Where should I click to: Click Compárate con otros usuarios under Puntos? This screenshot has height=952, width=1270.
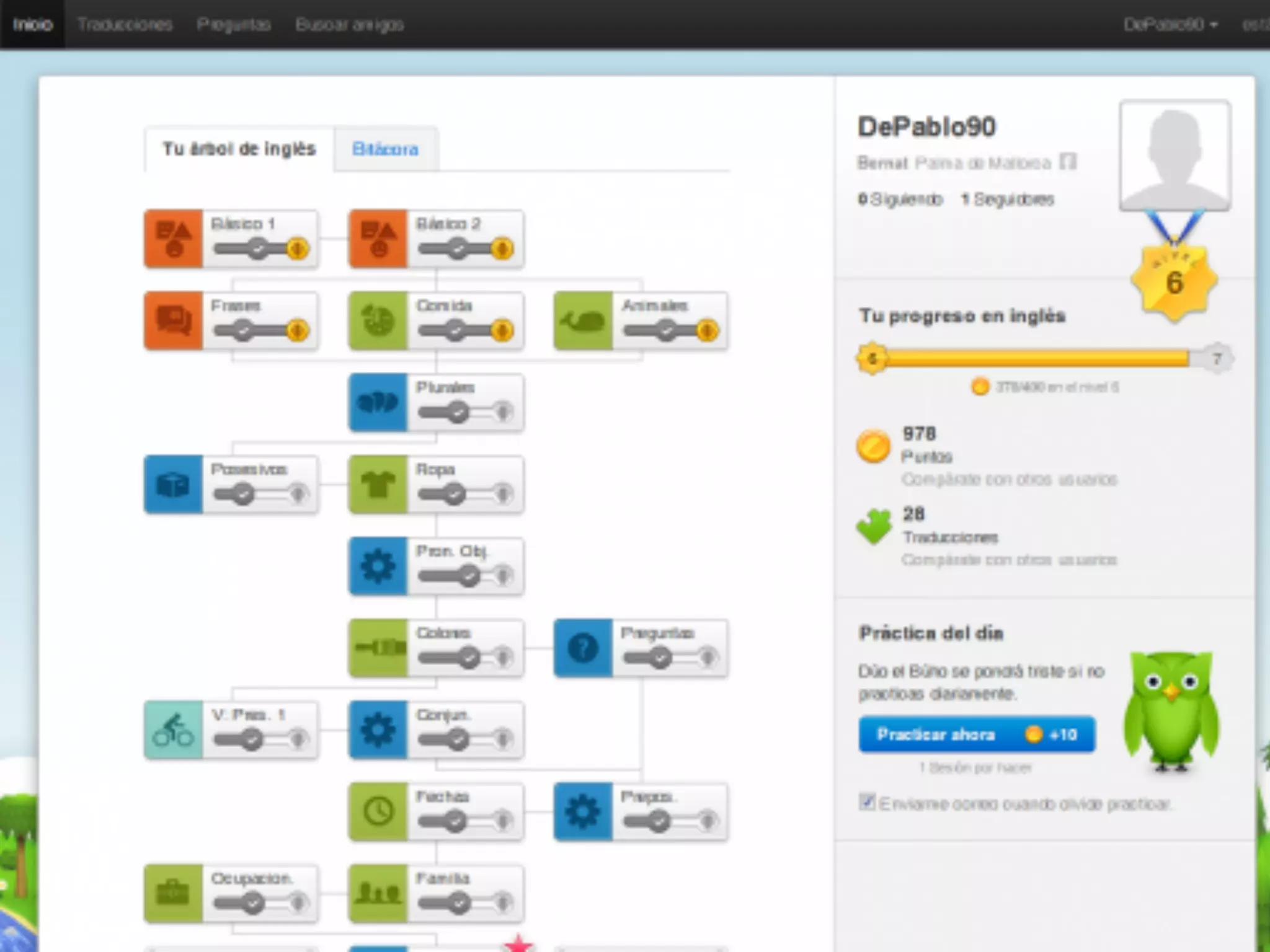coord(1009,479)
